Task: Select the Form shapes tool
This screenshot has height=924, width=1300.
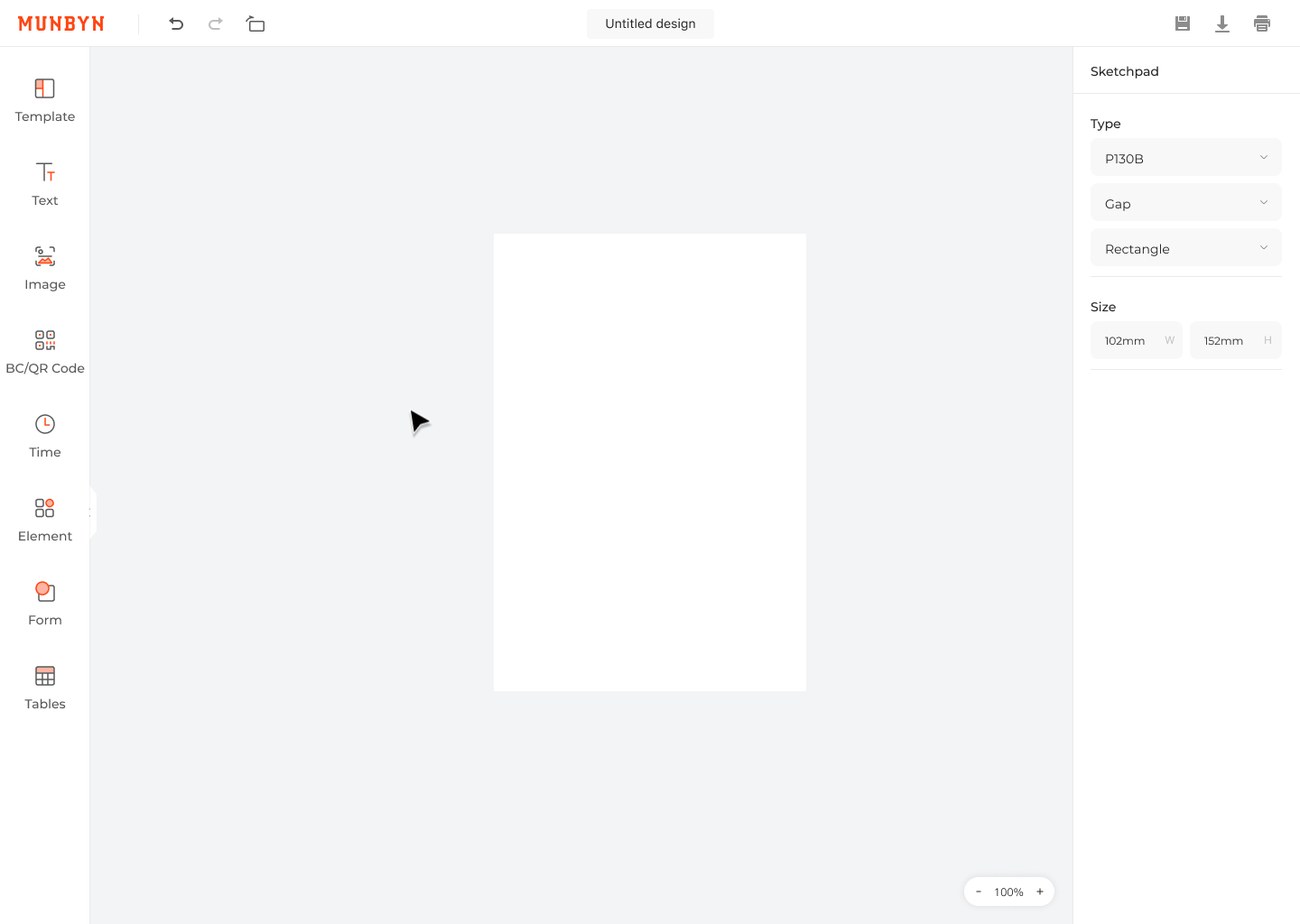Action: point(44,604)
